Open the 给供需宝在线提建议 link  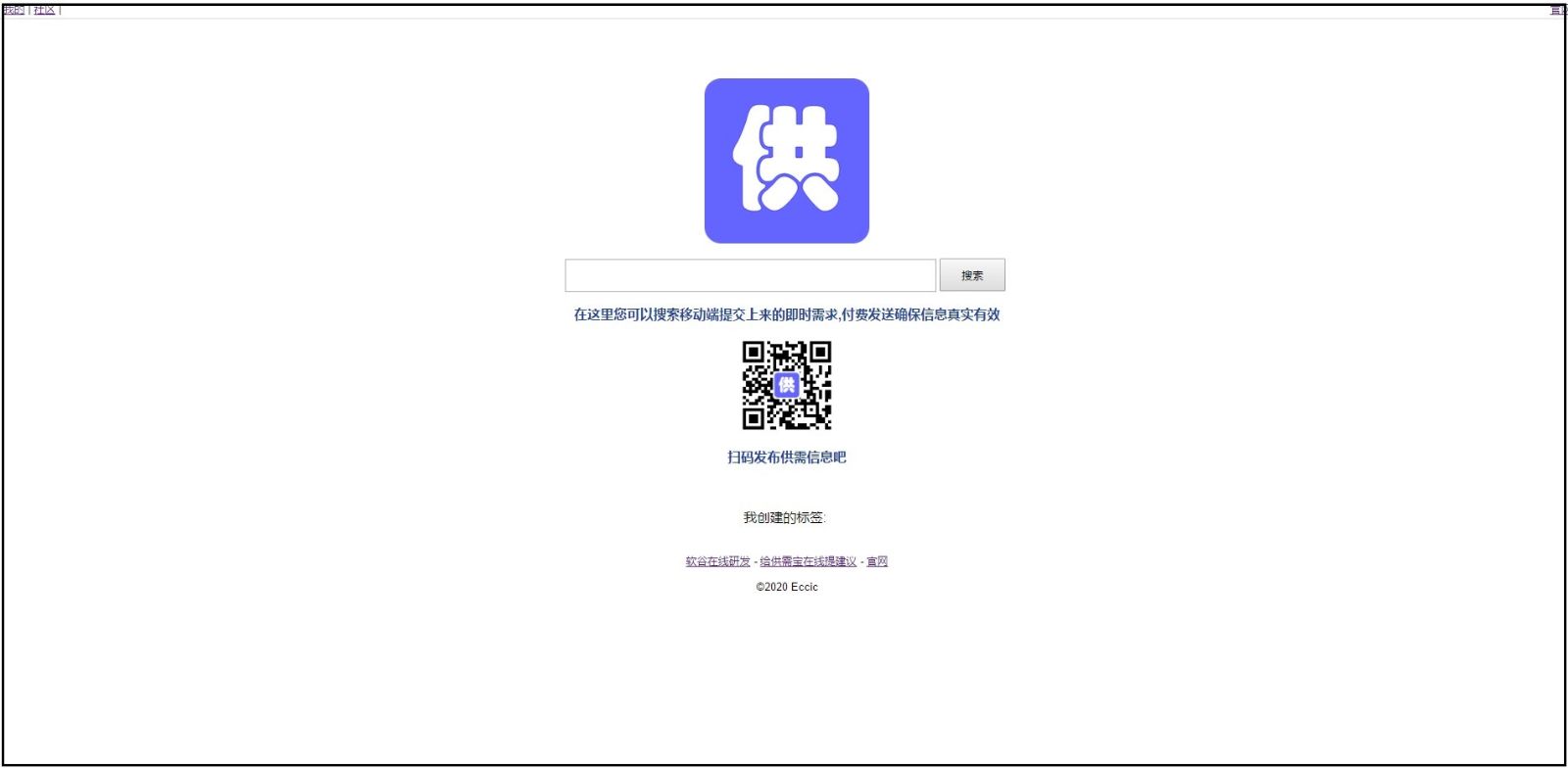[808, 561]
